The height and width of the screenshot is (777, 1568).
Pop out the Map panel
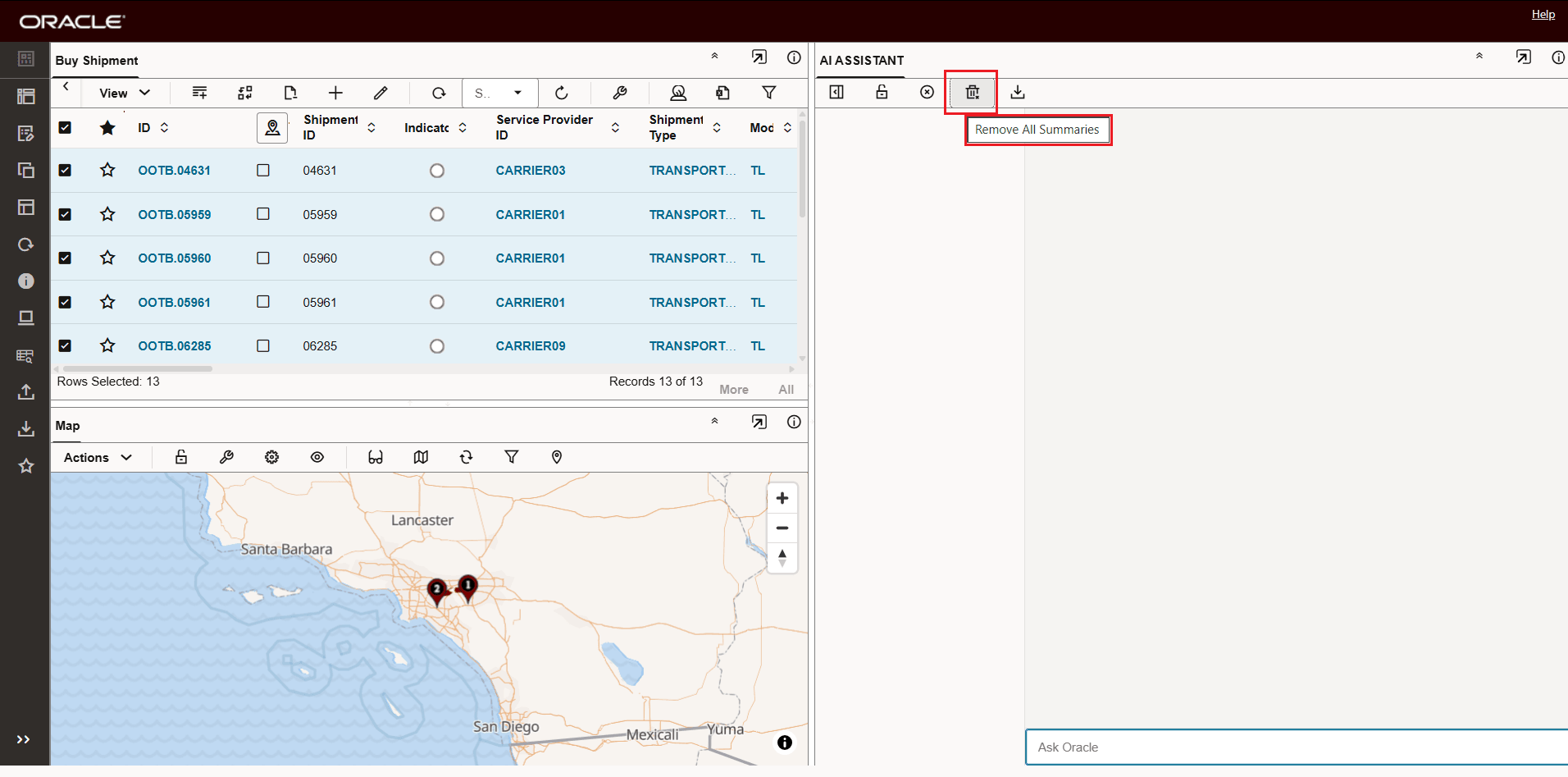[759, 422]
